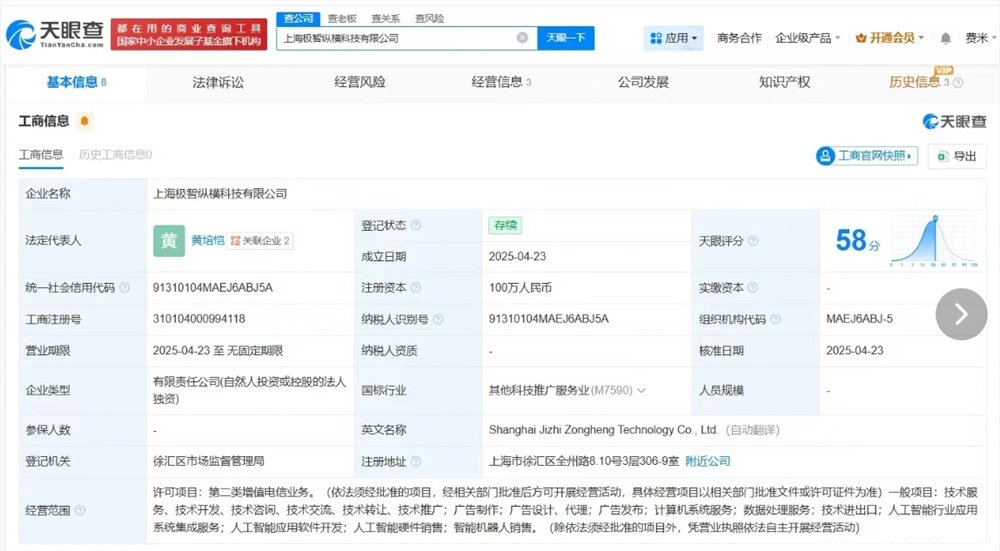The width and height of the screenshot is (1000, 551).
Task: Expand the 其他科技推广服务业 industry chevron
Action: coord(641,390)
